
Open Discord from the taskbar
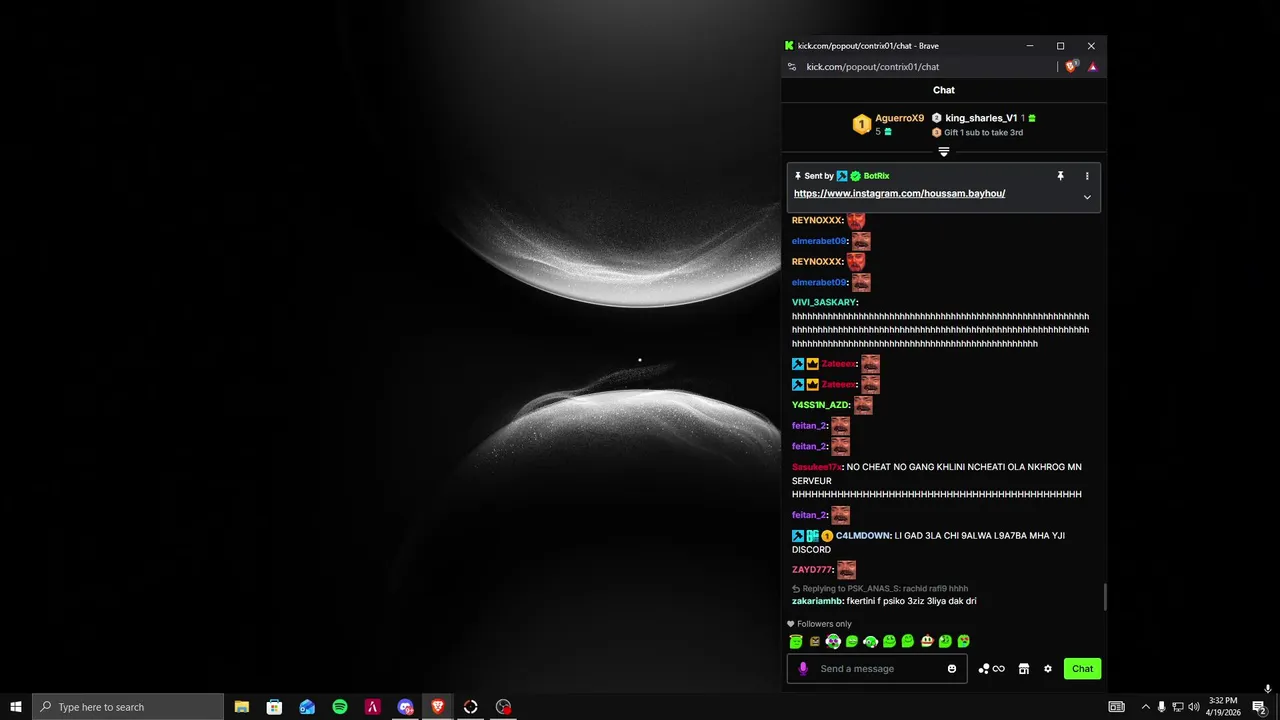point(405,707)
